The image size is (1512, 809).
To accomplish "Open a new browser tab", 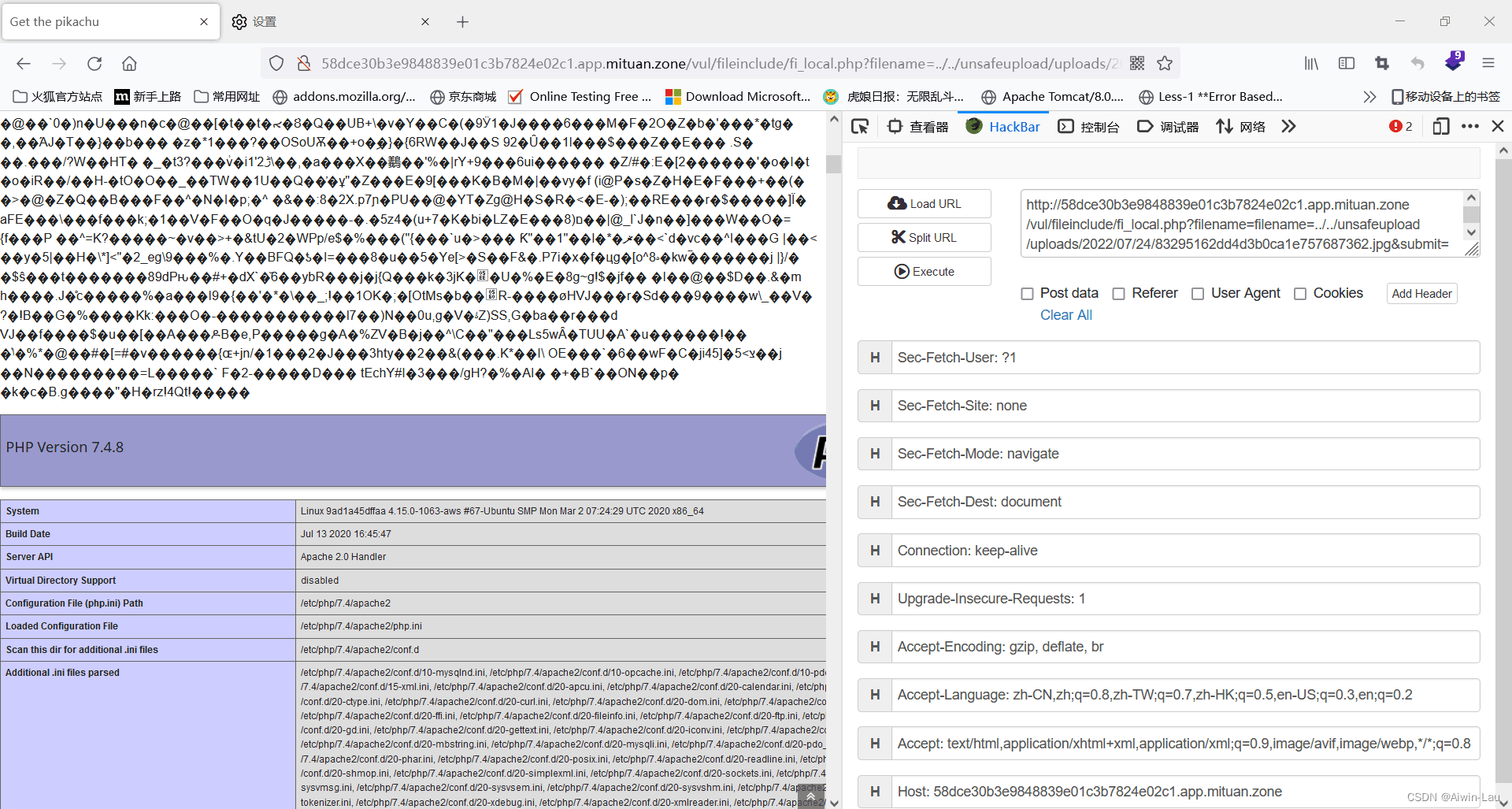I will click(463, 22).
